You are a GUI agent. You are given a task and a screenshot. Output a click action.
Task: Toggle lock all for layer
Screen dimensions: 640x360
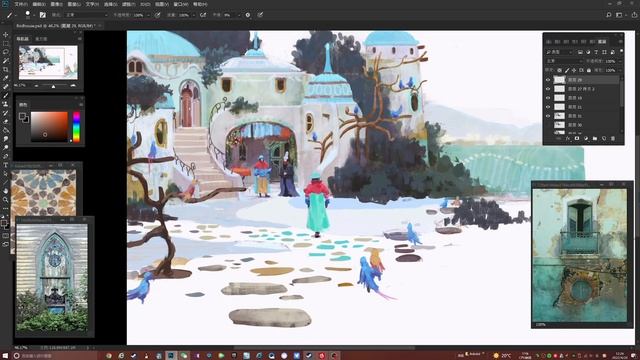589,71
